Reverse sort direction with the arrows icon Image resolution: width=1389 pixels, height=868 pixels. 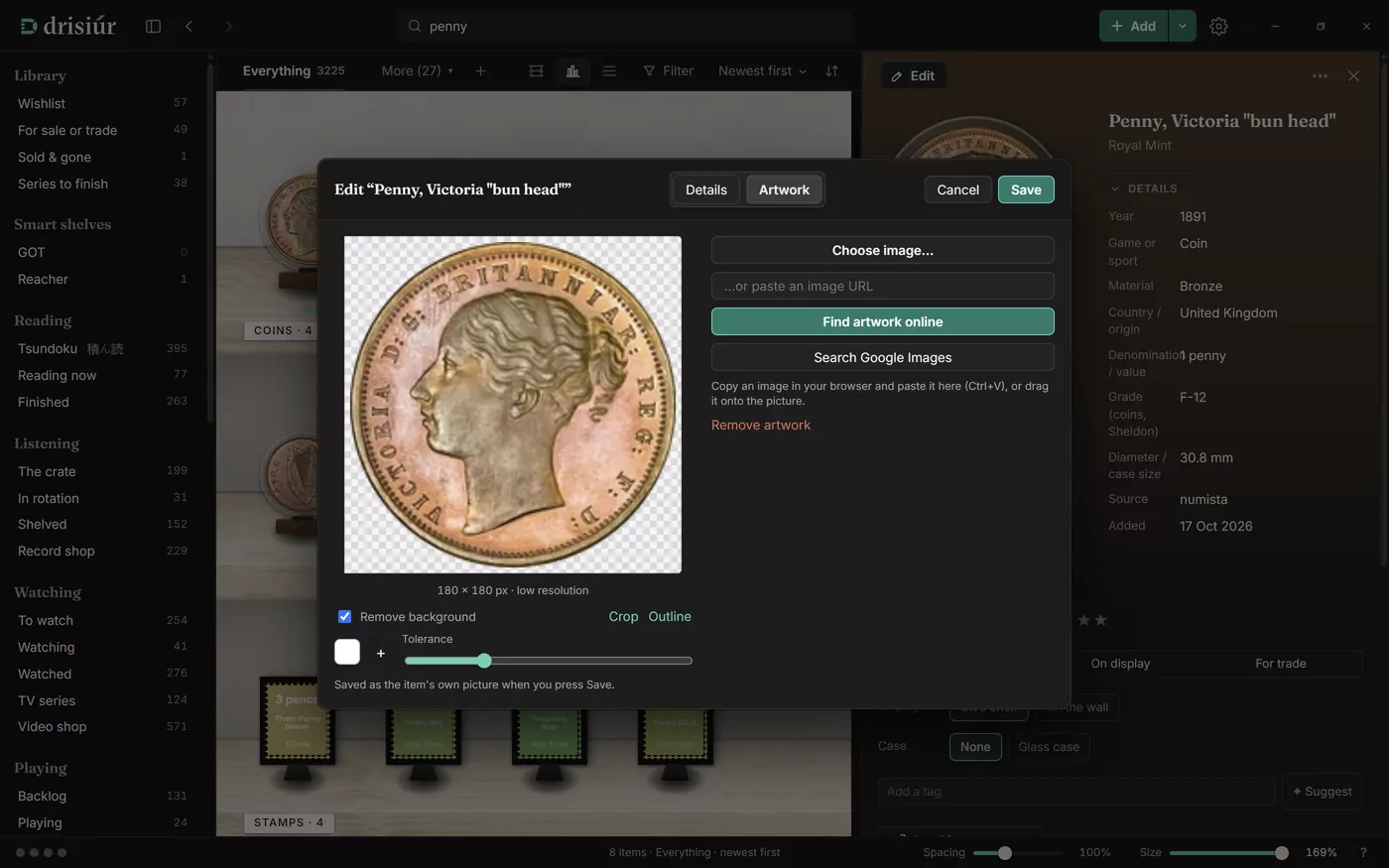coord(831,70)
